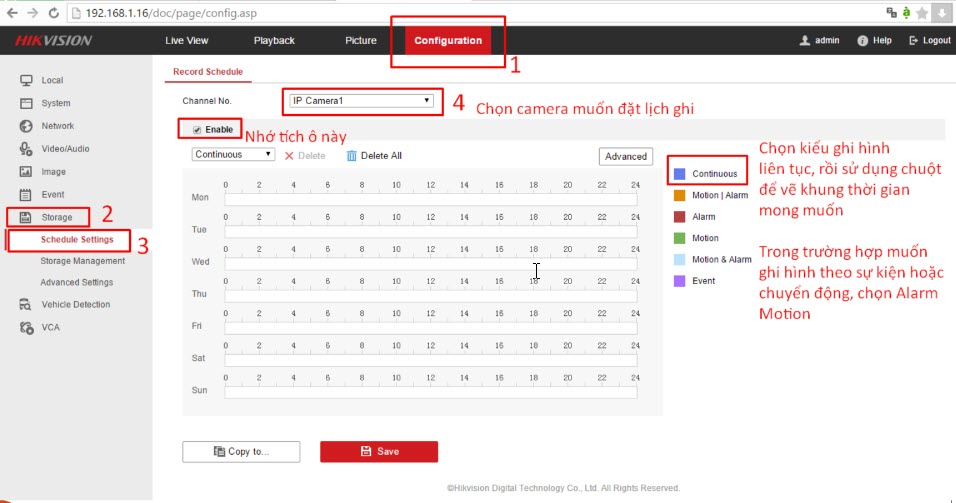This screenshot has height=503, width=956.
Task: Click the Network globe icon
Action: coord(27,126)
